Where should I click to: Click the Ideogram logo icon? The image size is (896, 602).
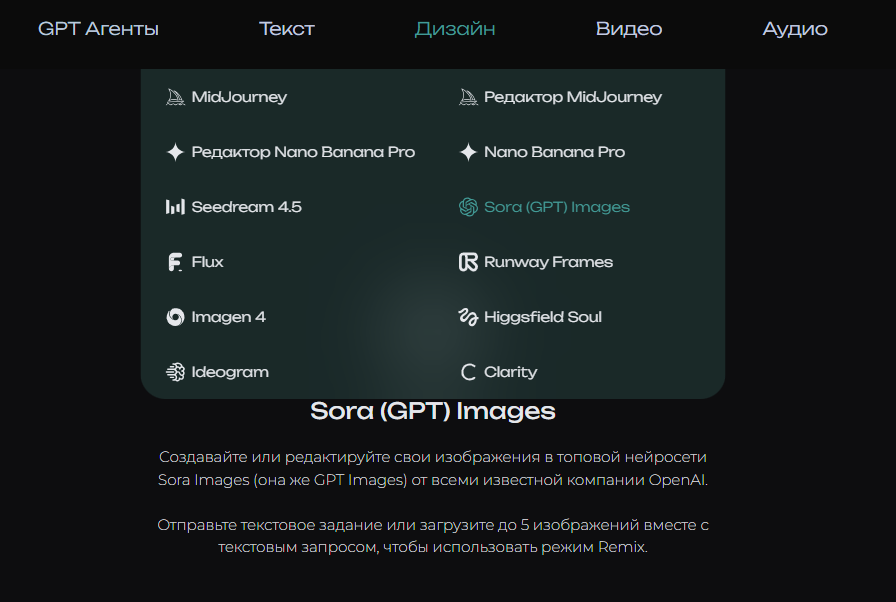(175, 372)
